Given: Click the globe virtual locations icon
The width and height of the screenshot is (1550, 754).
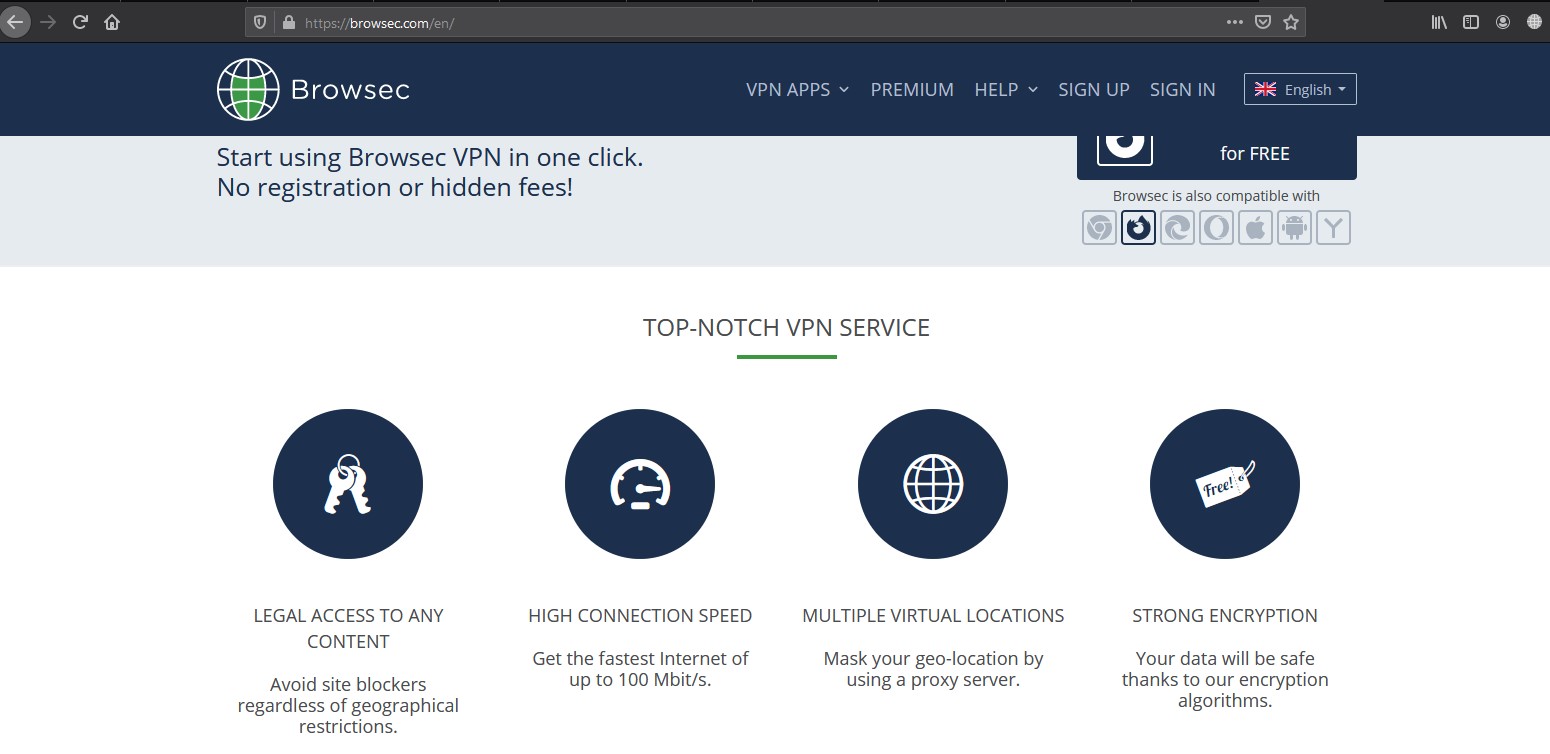Looking at the screenshot, I should (933, 484).
